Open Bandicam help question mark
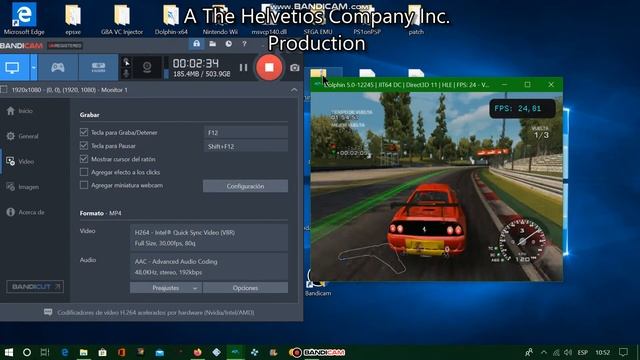The width and height of the screenshot is (640, 360). tap(244, 44)
